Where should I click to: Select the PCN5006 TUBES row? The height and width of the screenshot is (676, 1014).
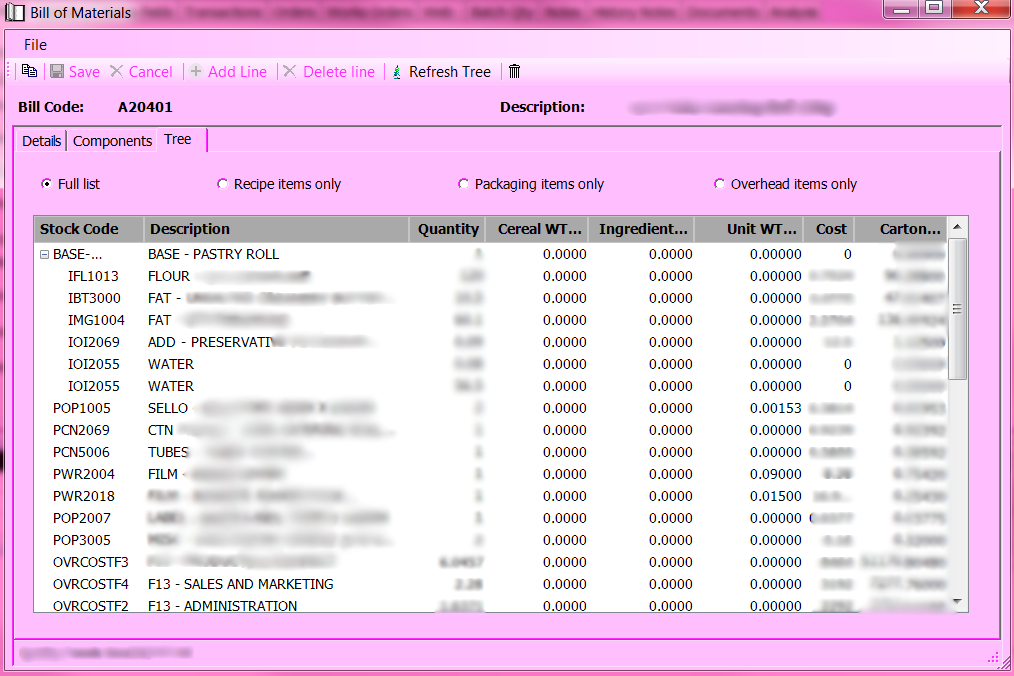(x=491, y=452)
